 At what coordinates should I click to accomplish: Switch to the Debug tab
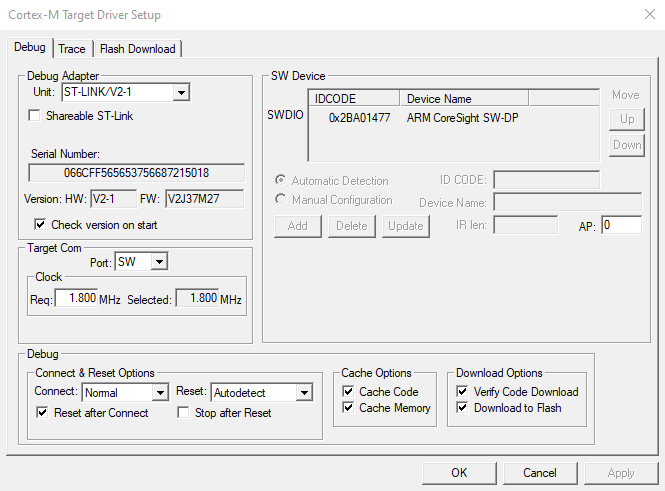click(30, 47)
